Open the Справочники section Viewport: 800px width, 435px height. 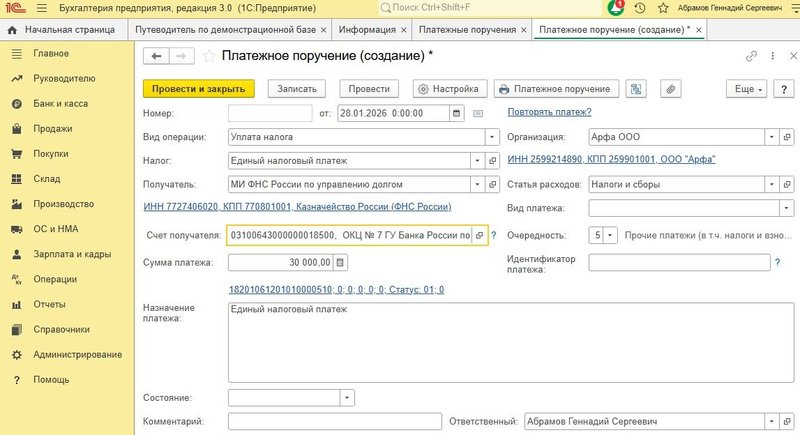pos(61,329)
